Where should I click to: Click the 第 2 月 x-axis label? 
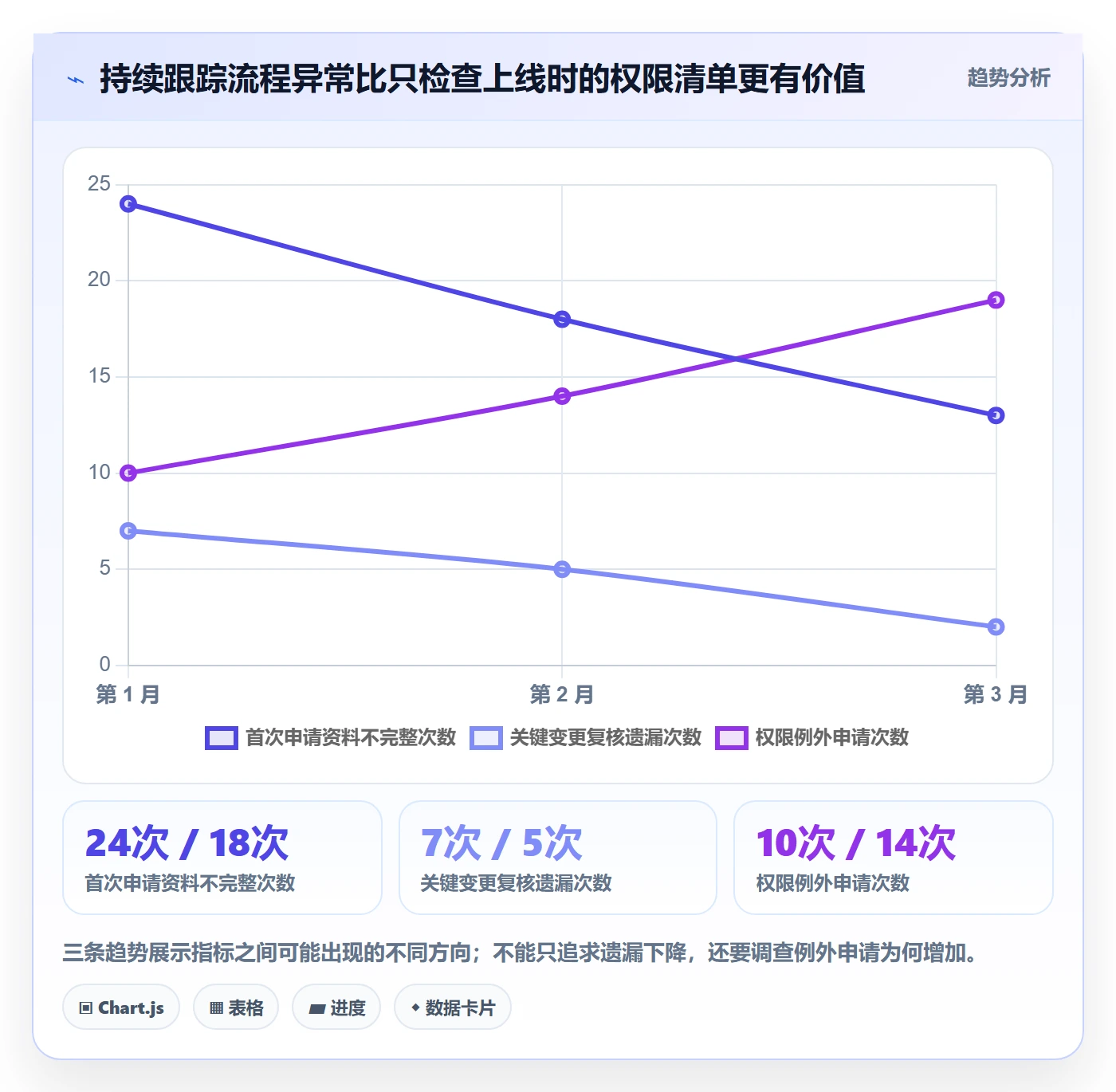pyautogui.click(x=562, y=694)
